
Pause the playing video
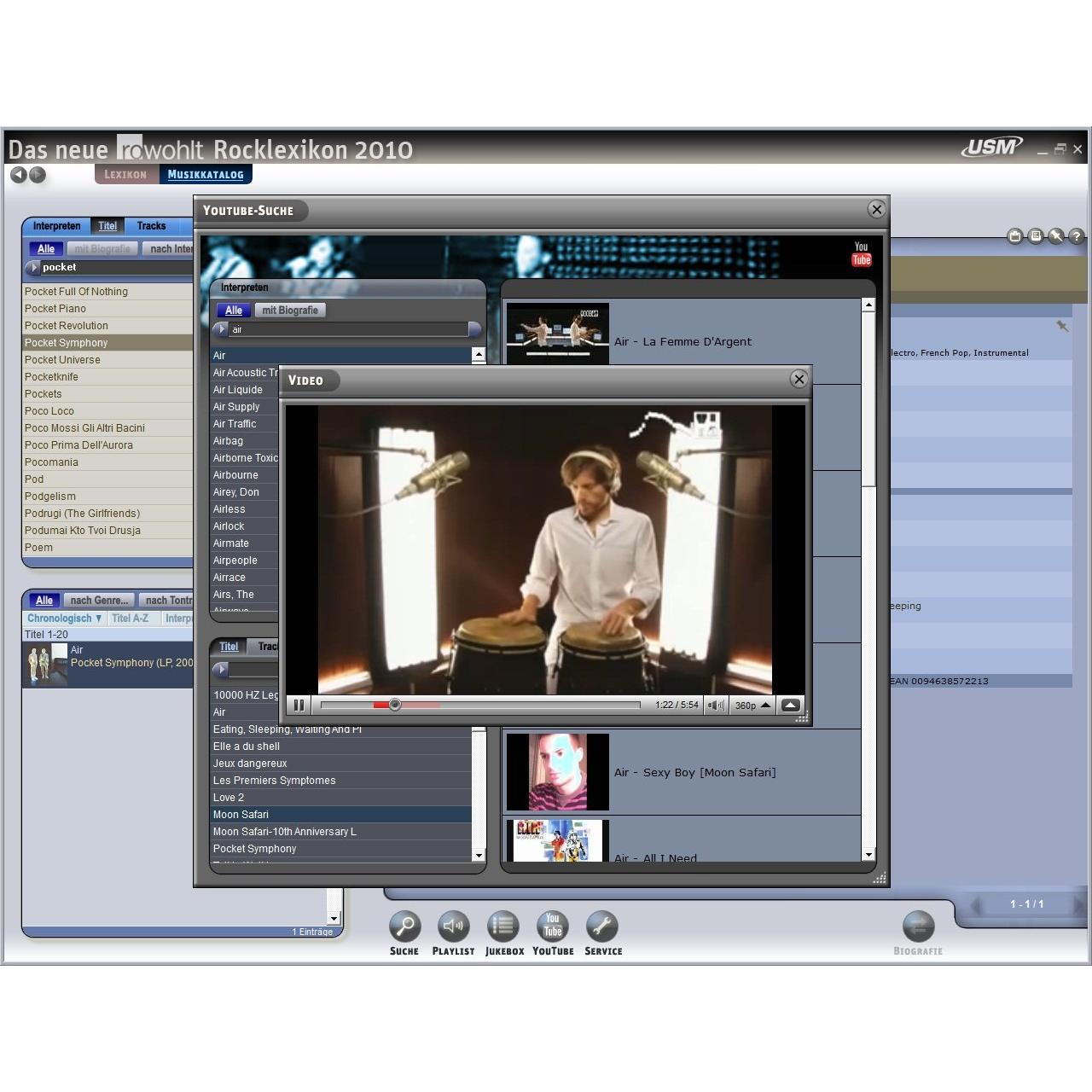[299, 705]
